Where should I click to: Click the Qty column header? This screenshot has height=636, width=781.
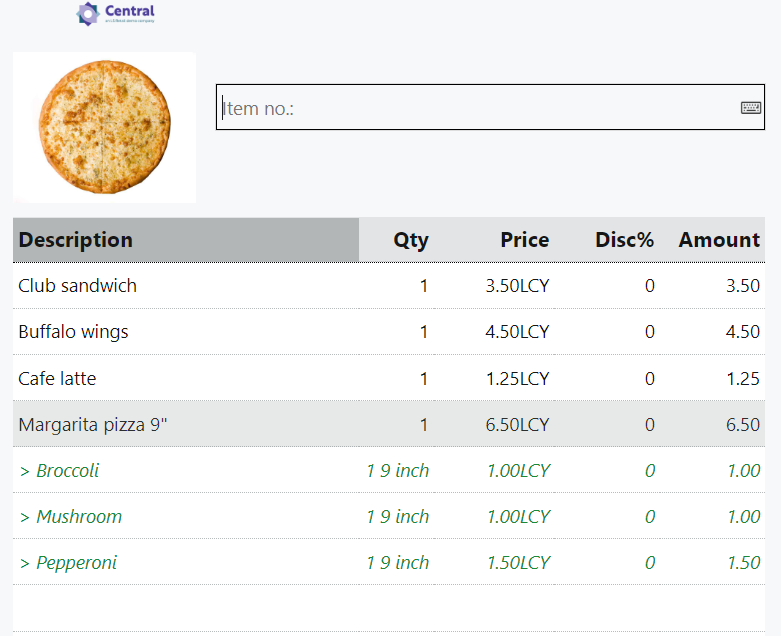tap(410, 240)
